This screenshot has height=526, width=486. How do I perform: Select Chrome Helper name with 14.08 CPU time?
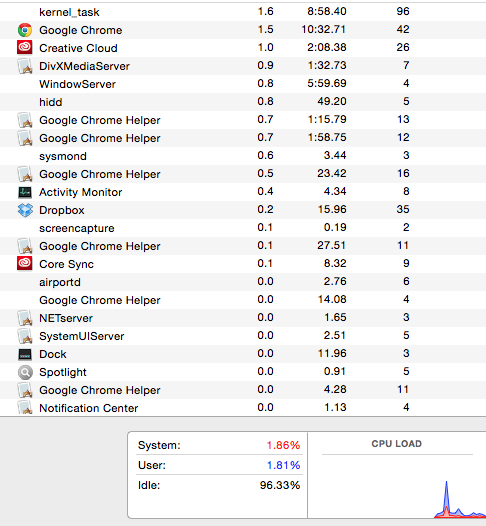(100, 300)
